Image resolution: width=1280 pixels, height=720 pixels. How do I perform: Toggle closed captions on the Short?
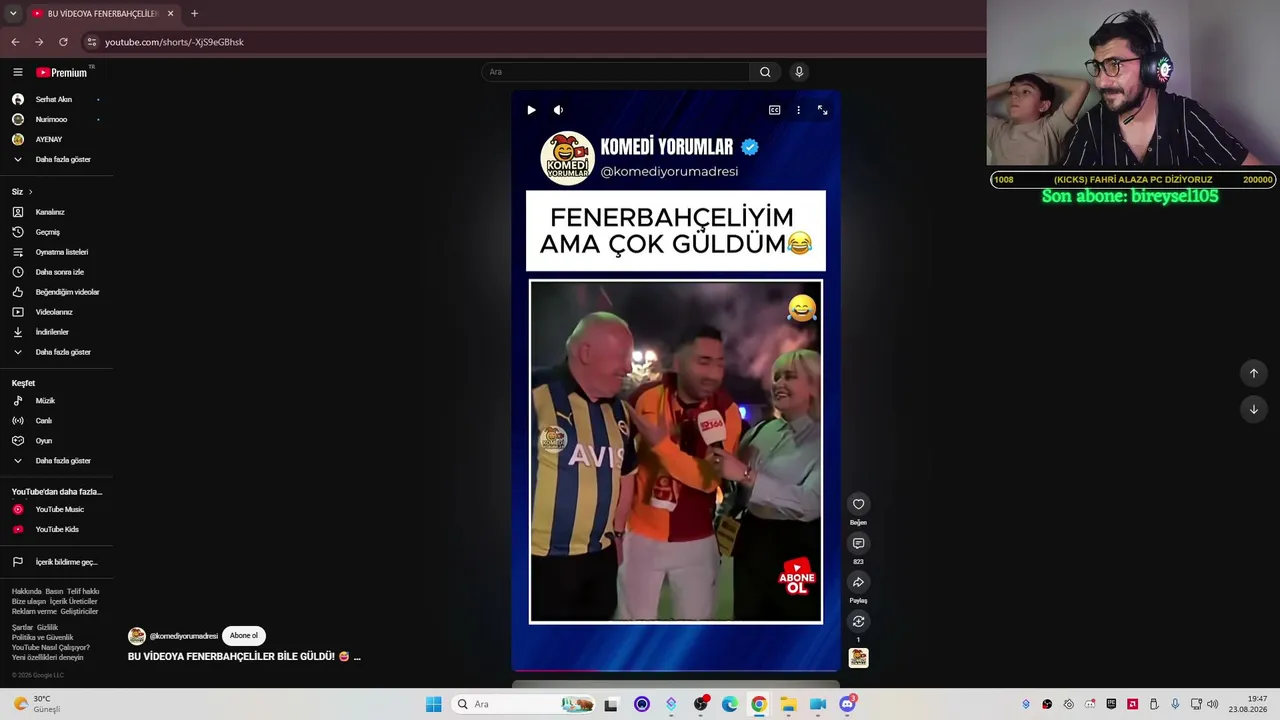[x=774, y=110]
